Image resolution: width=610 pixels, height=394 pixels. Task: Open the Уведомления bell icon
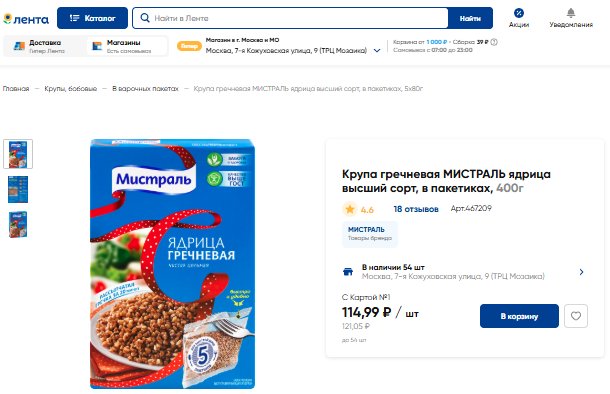click(x=571, y=13)
